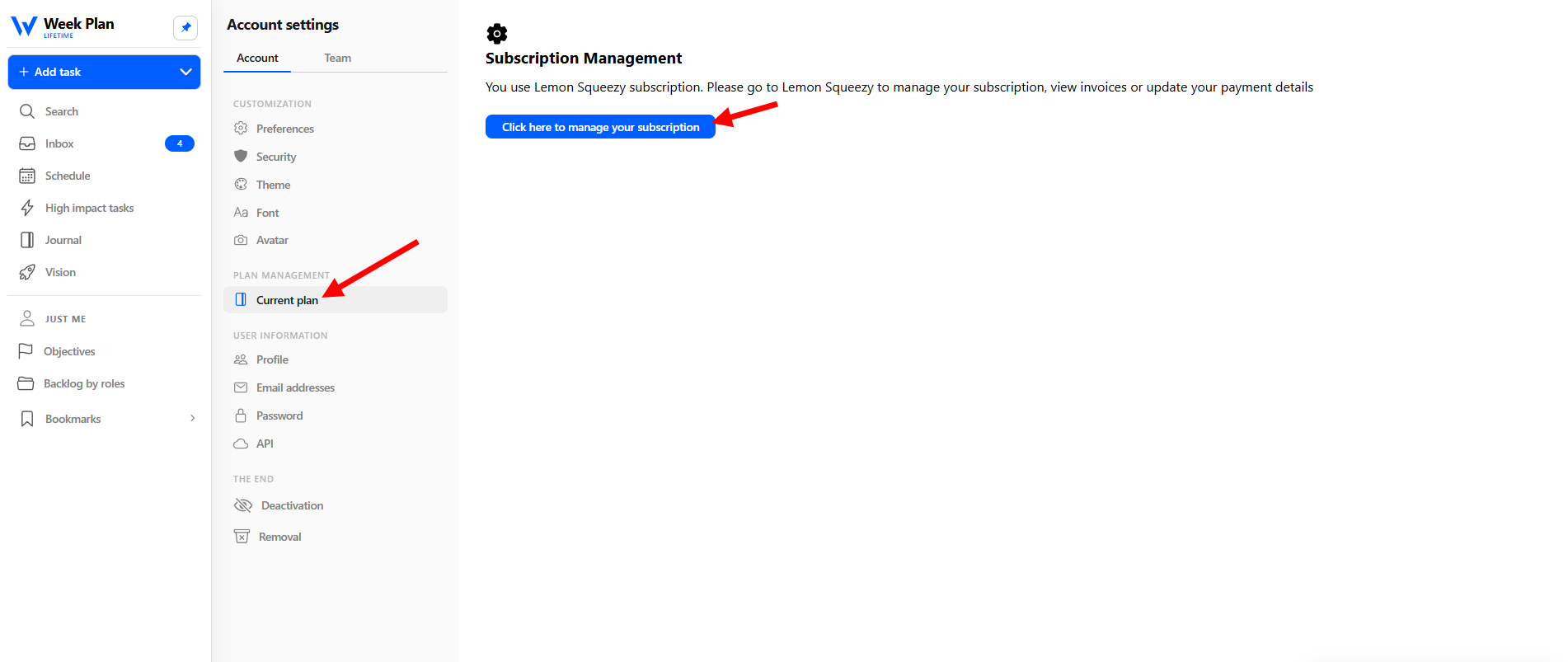Click the Just Me person icon
This screenshot has height=662, width=1568.
tap(27, 318)
